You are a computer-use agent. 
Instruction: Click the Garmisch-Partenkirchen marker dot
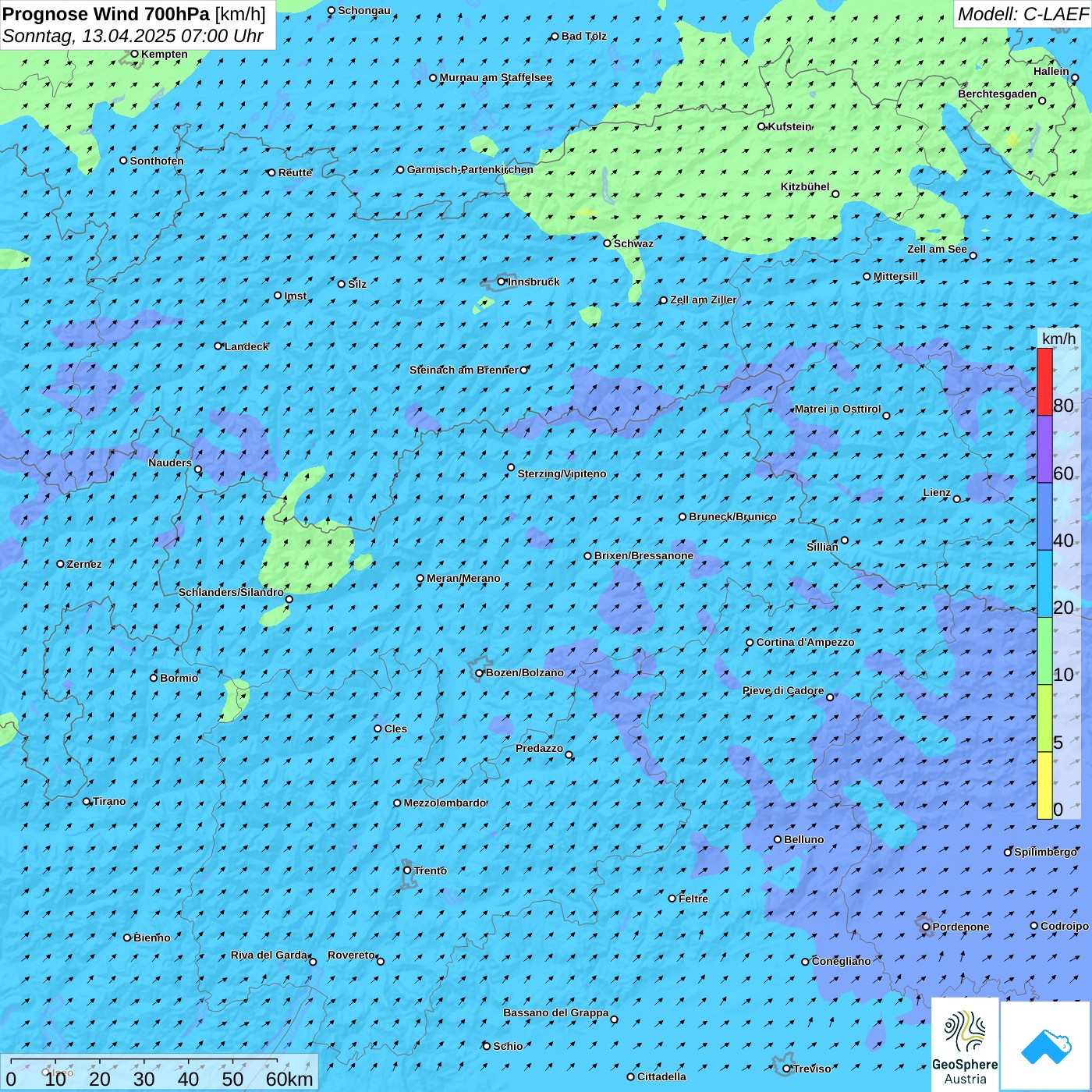400,170
